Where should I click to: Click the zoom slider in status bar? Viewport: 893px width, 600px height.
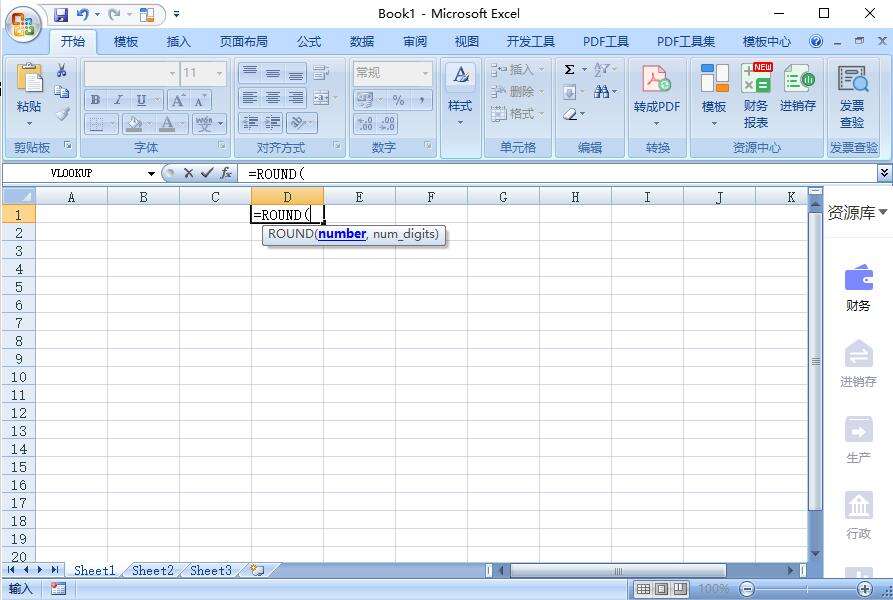pos(806,589)
